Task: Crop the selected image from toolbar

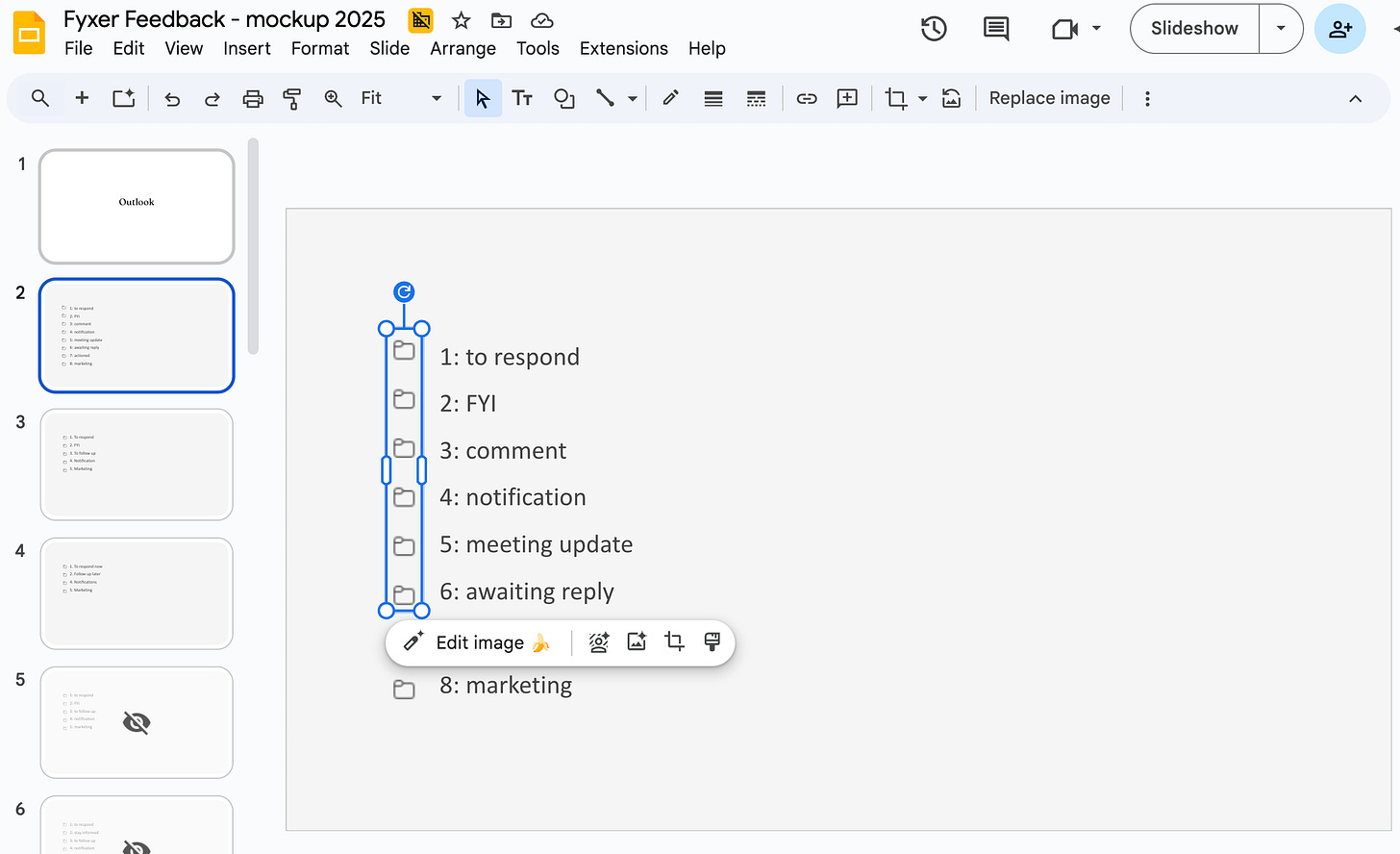Action: (x=896, y=98)
